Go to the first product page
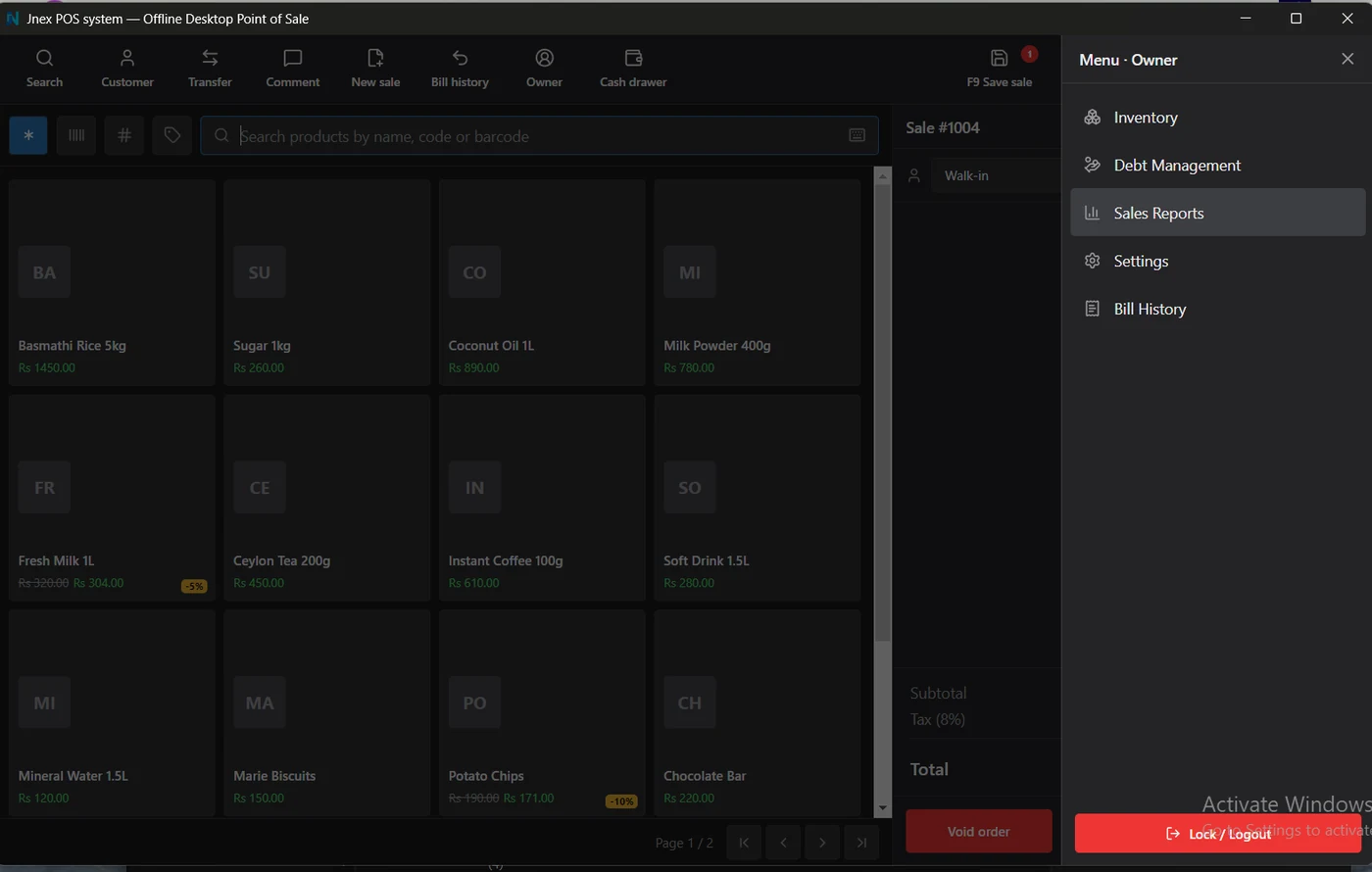Screen dimensions: 1372x872 click(x=744, y=843)
